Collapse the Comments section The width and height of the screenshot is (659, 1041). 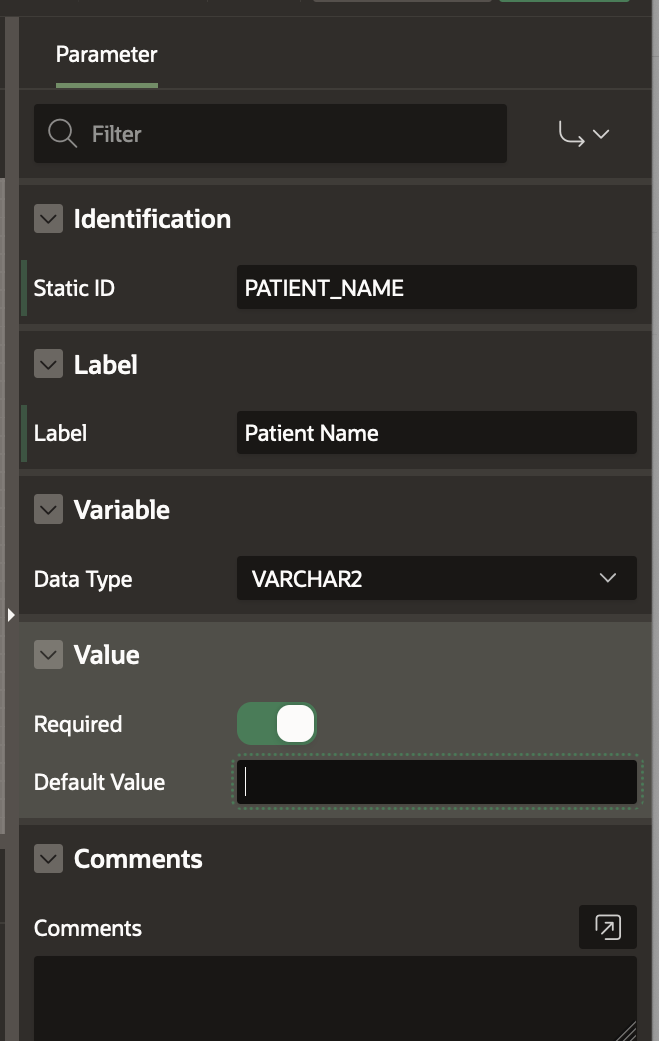pos(48,859)
